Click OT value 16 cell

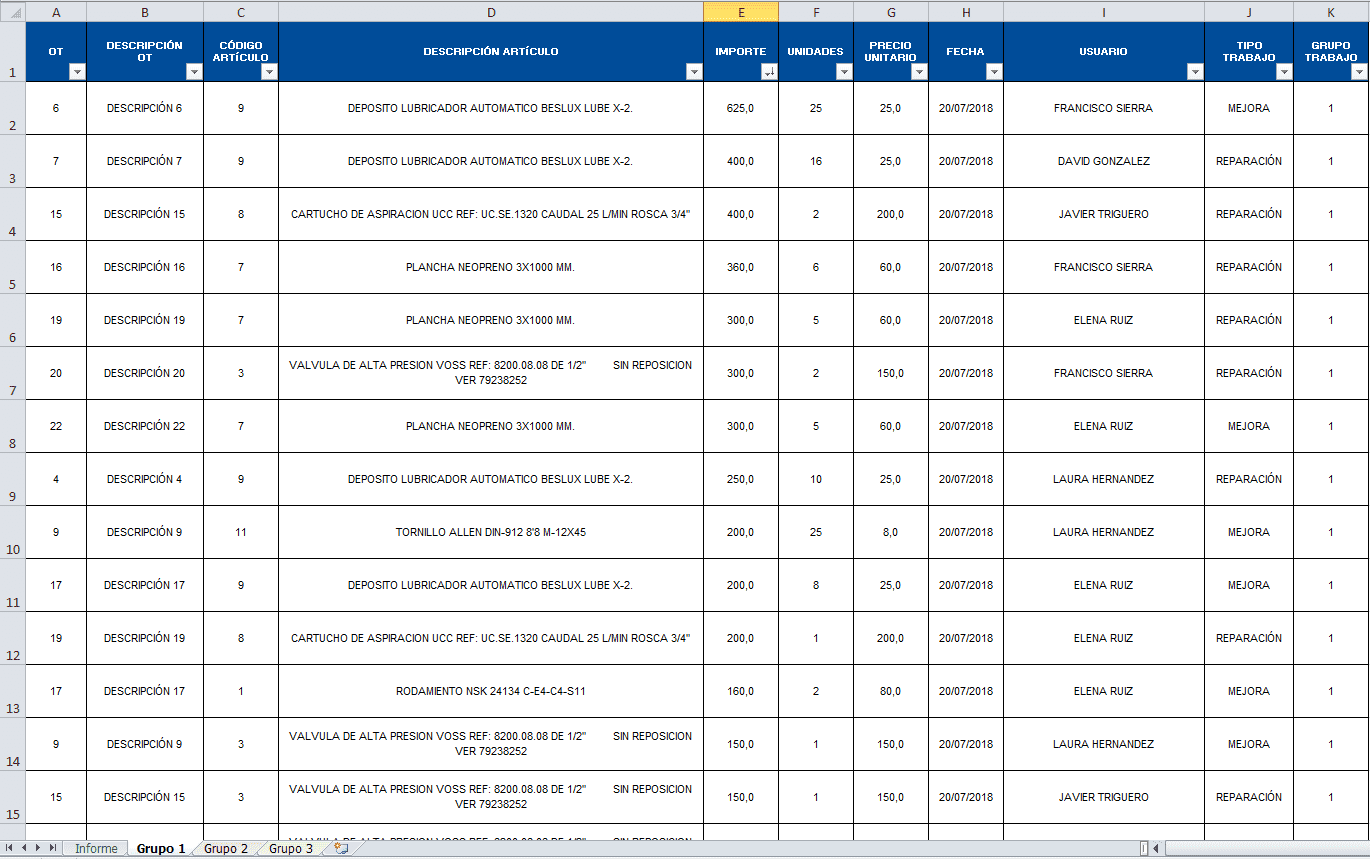(55, 267)
